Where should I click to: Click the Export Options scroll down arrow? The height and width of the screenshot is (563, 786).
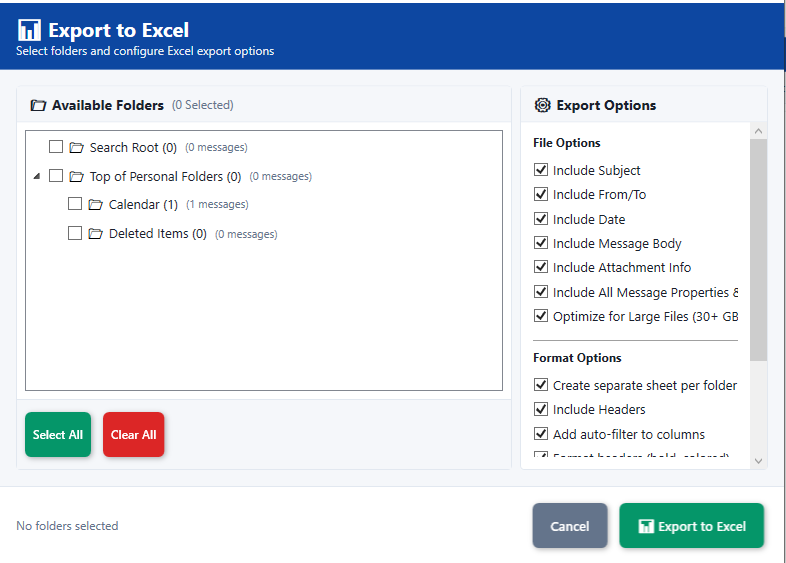[x=758, y=461]
